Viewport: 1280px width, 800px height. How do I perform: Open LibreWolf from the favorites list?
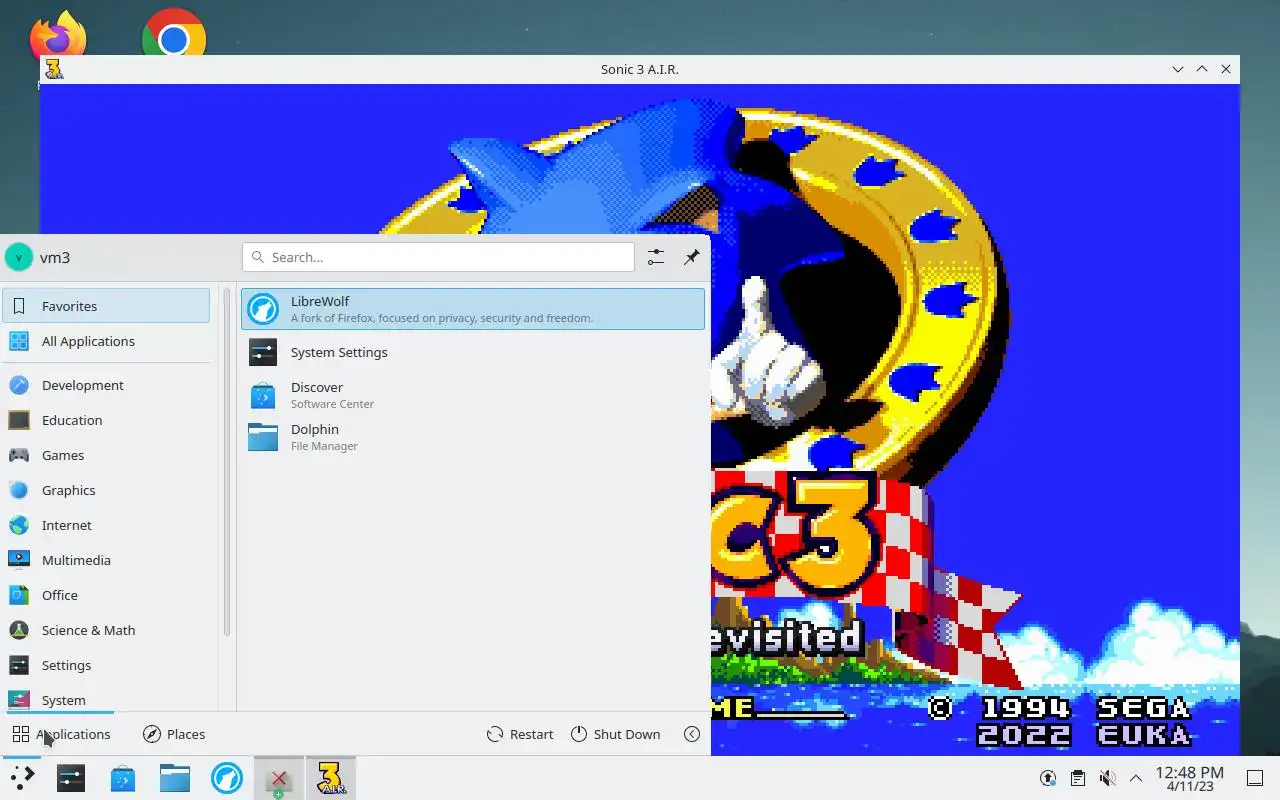tap(472, 309)
